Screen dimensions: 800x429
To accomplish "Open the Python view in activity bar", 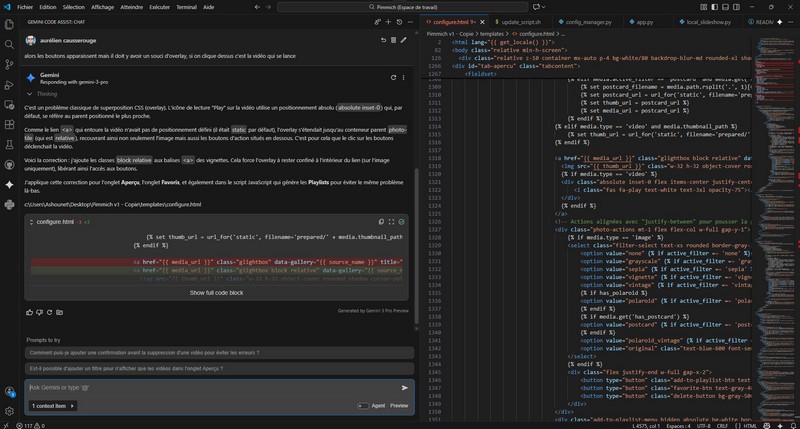I will click(9, 205).
